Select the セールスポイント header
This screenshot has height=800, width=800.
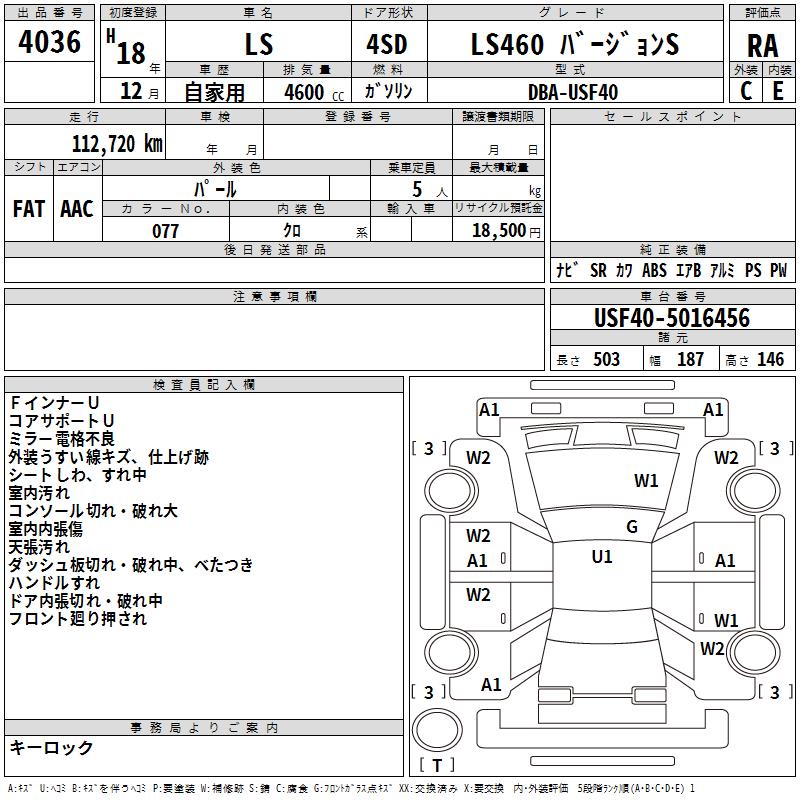(672, 116)
